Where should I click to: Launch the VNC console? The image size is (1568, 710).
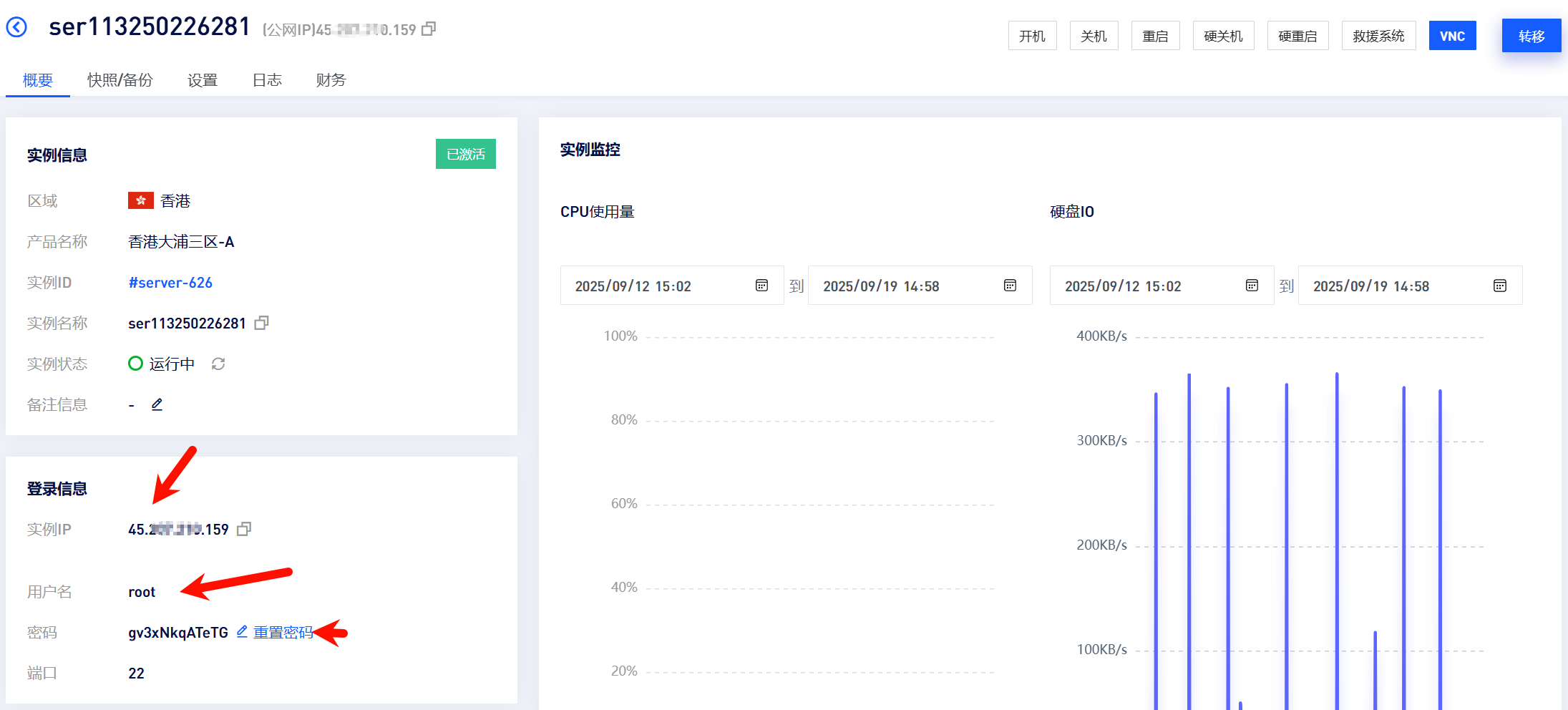[1452, 36]
